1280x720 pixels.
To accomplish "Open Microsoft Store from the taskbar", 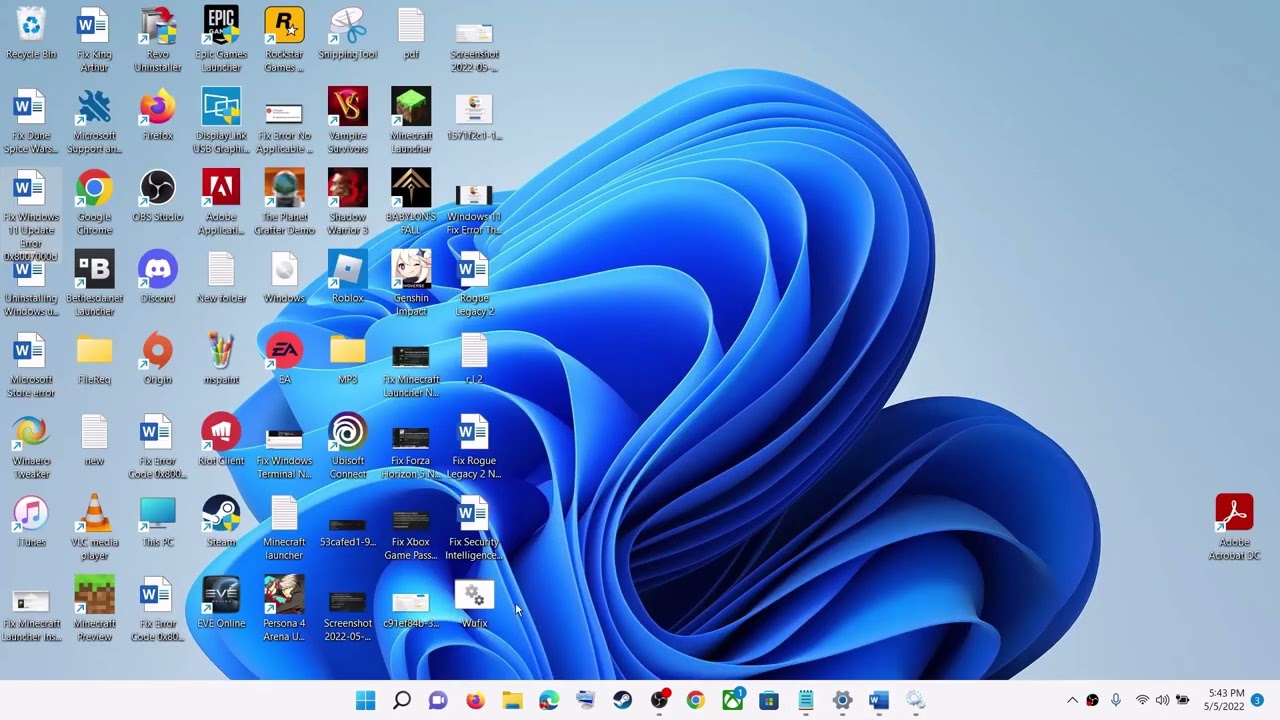I will click(x=769, y=700).
